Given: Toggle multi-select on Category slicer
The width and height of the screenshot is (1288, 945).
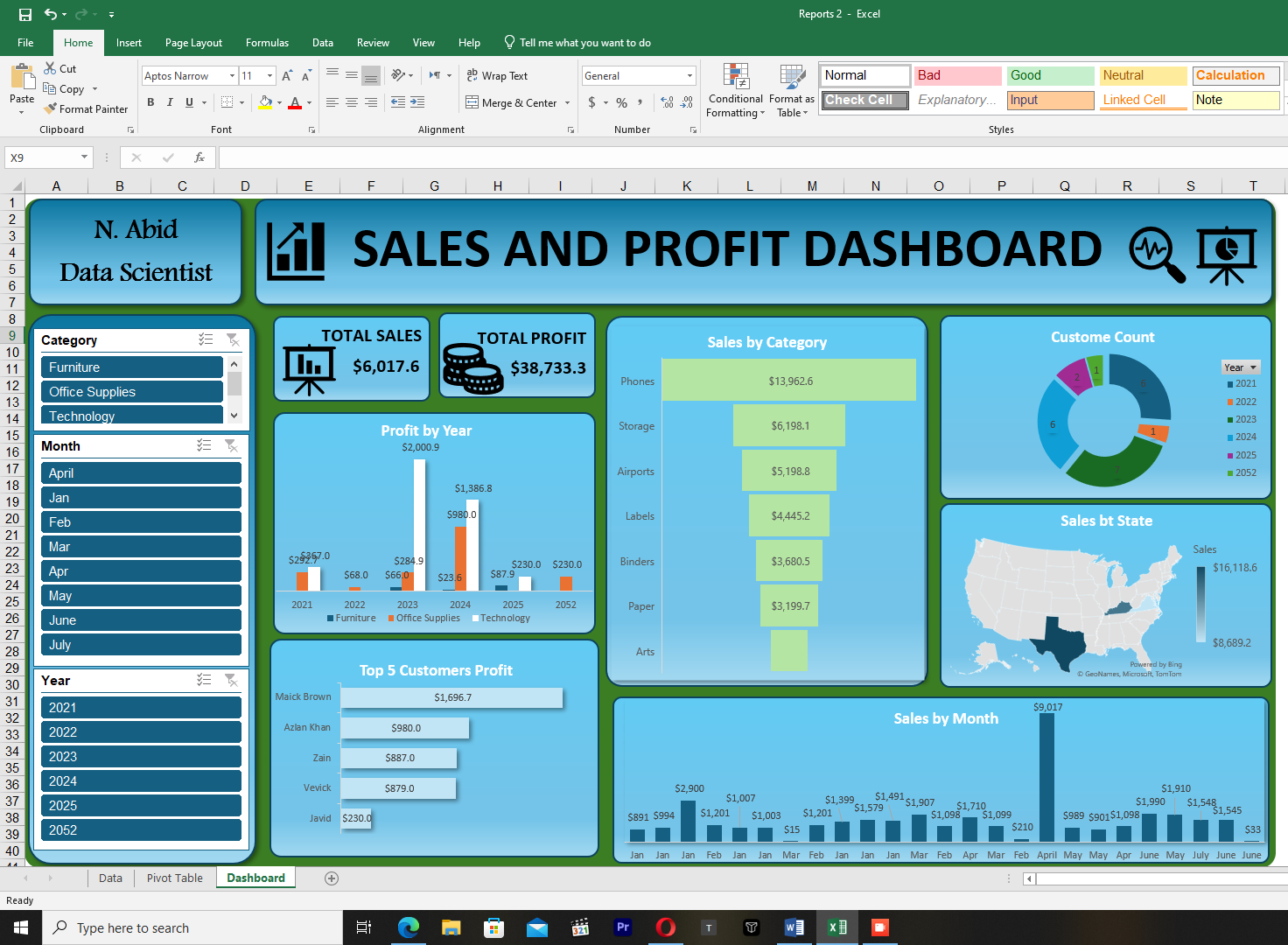Looking at the screenshot, I should (x=206, y=339).
